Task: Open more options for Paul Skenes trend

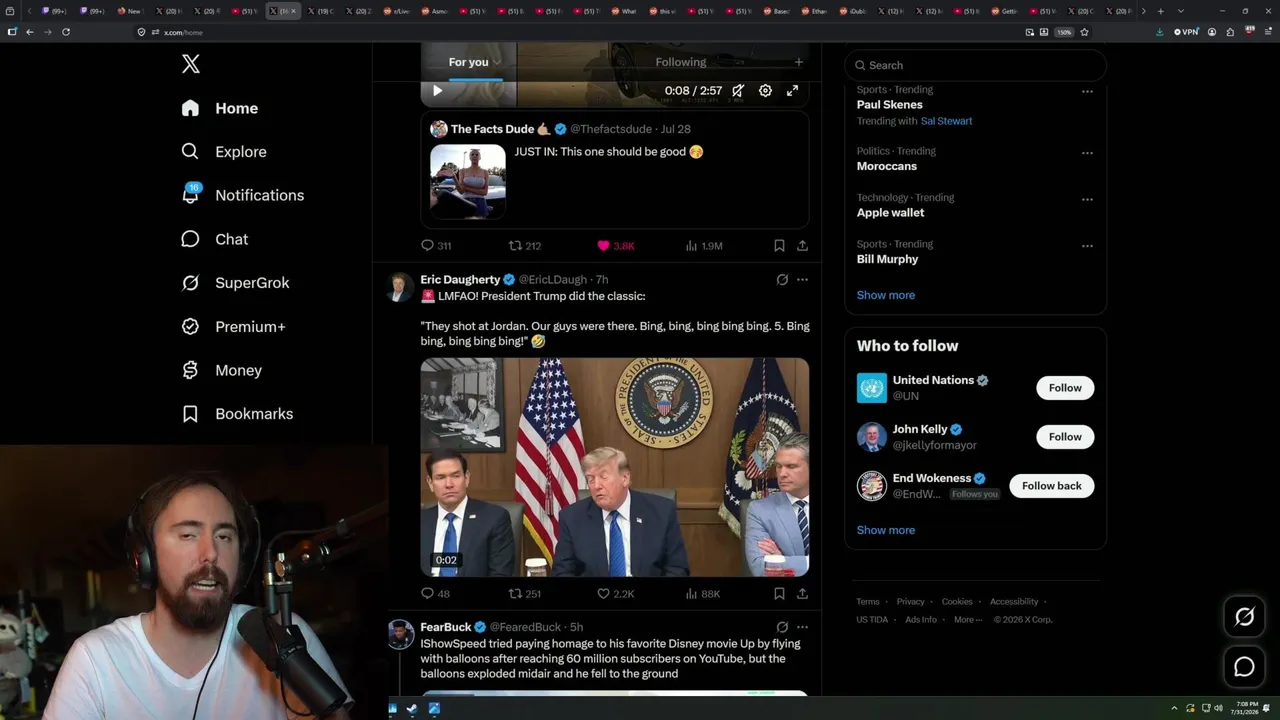Action: coord(1087,91)
